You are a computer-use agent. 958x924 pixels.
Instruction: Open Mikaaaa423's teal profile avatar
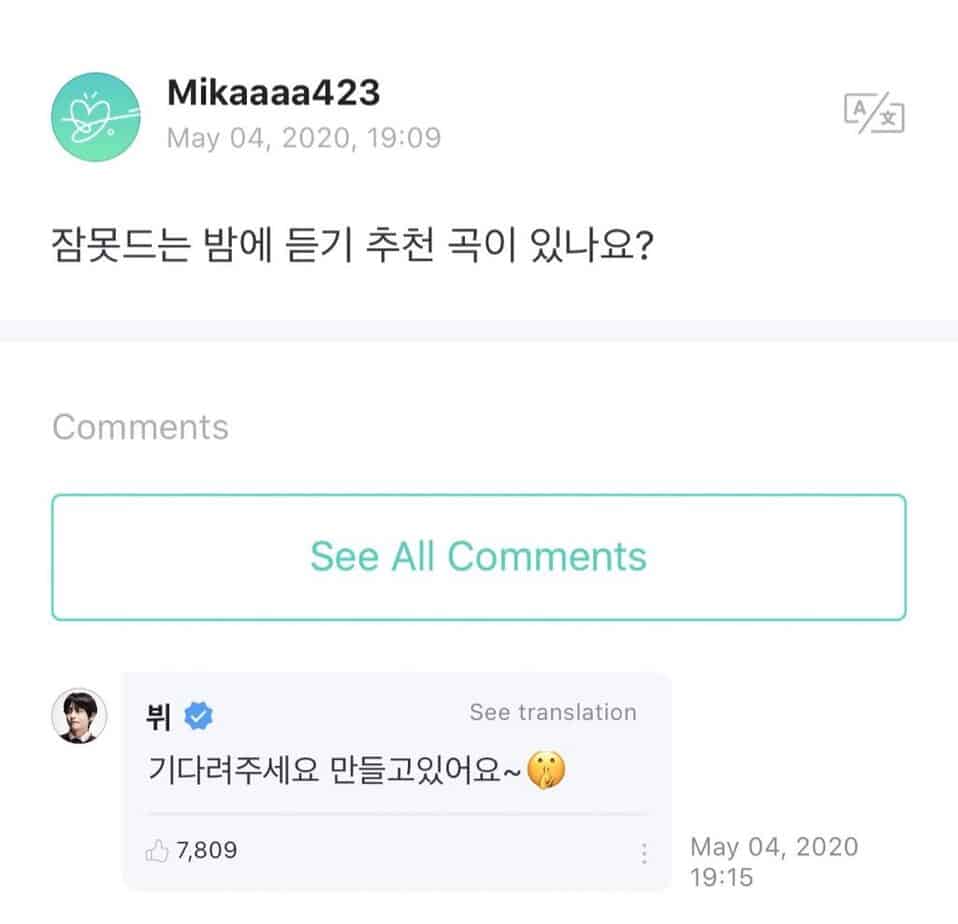click(x=95, y=116)
